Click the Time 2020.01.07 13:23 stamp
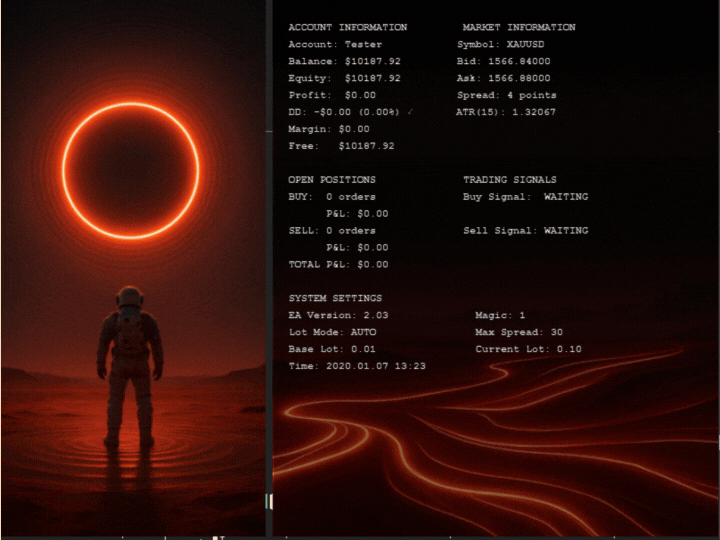Screen dimensions: 720x540 357,366
